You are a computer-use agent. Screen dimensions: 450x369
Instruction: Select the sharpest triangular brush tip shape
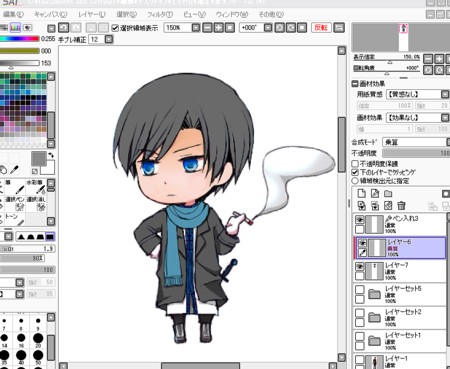click(21, 237)
